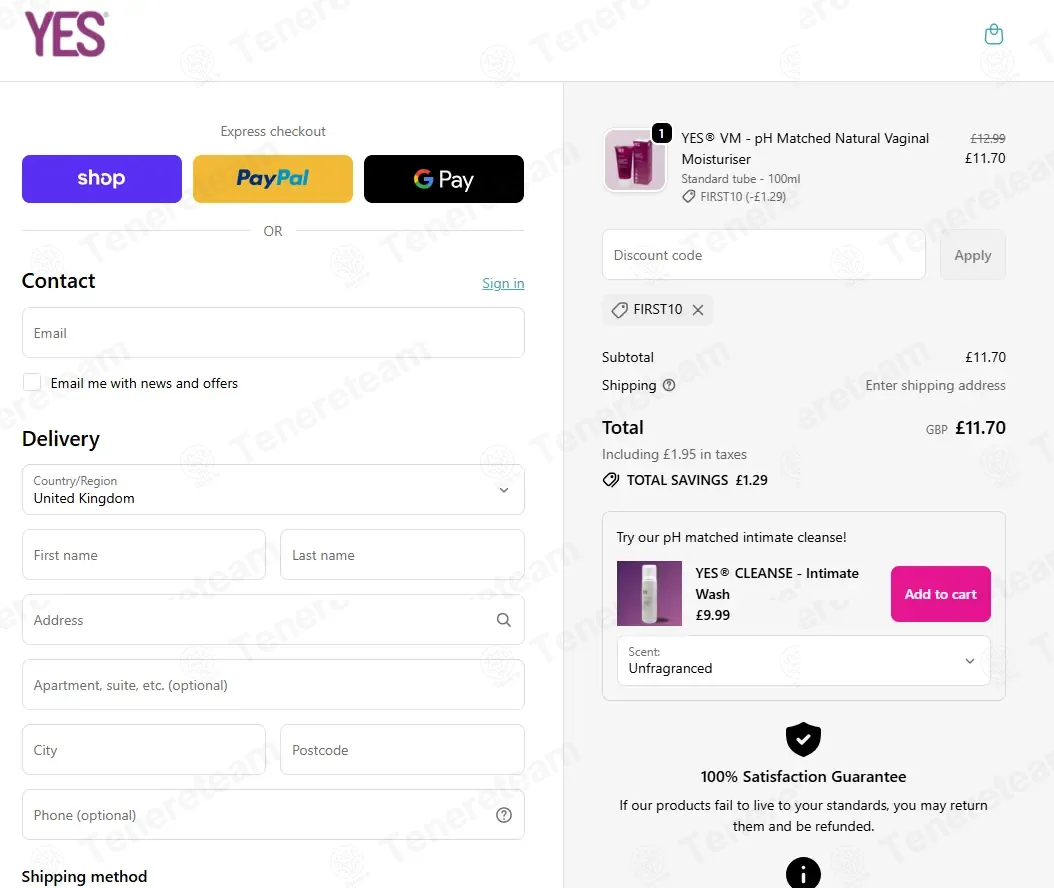The image size is (1054, 888).
Task: Click the Sign in link
Action: tap(503, 284)
